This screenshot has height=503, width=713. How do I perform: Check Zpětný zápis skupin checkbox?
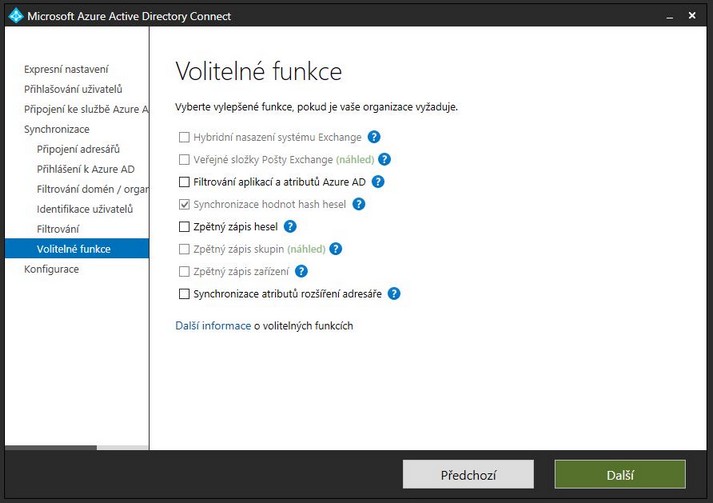point(184,249)
